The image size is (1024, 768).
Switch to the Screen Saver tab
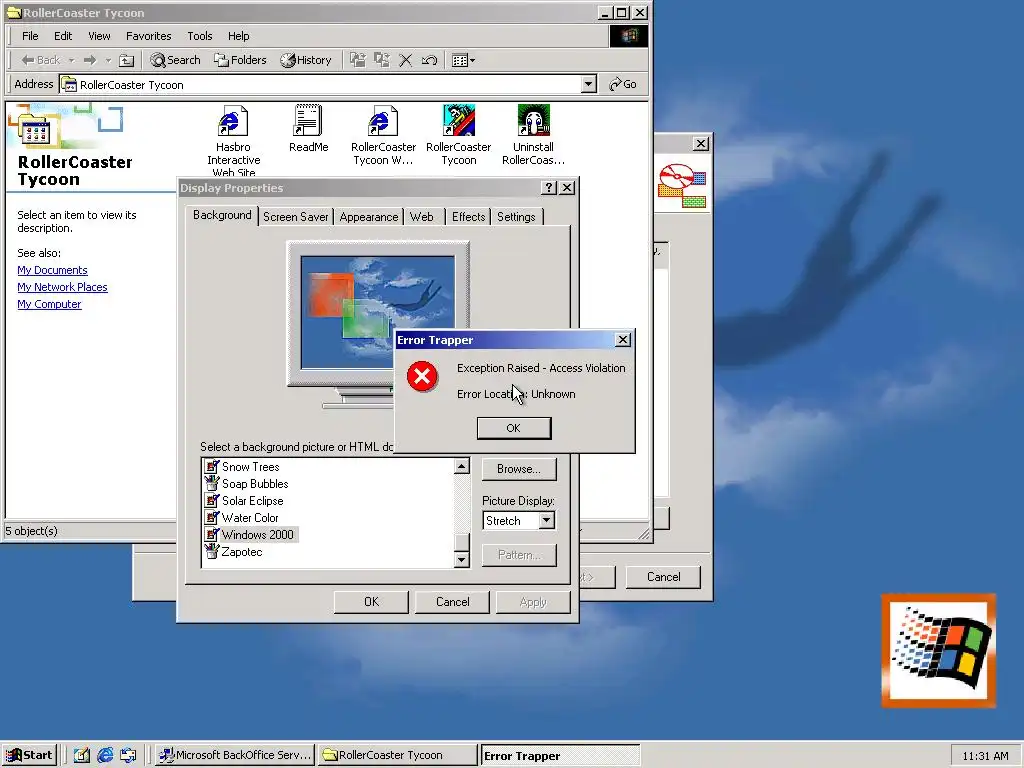pos(295,217)
